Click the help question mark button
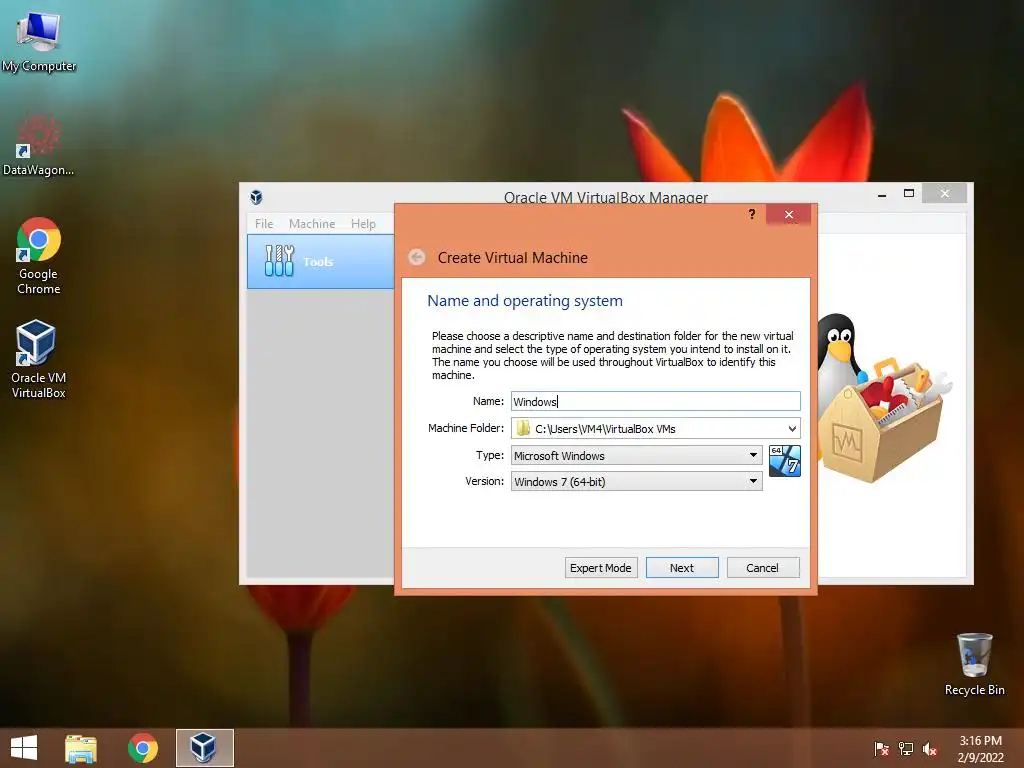The image size is (1024, 768). pos(752,214)
